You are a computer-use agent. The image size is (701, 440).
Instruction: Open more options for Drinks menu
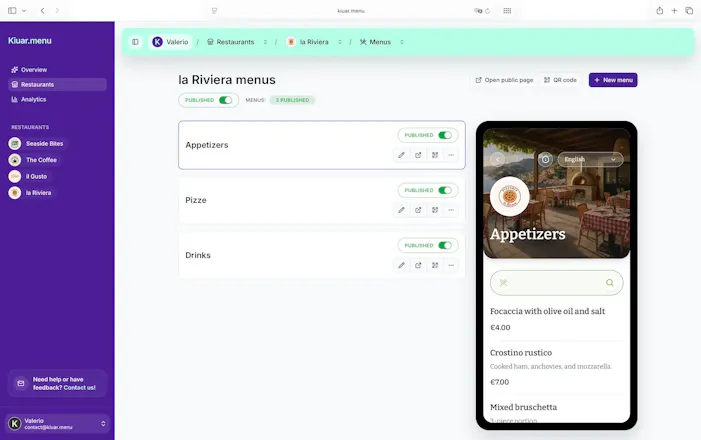[451, 265]
